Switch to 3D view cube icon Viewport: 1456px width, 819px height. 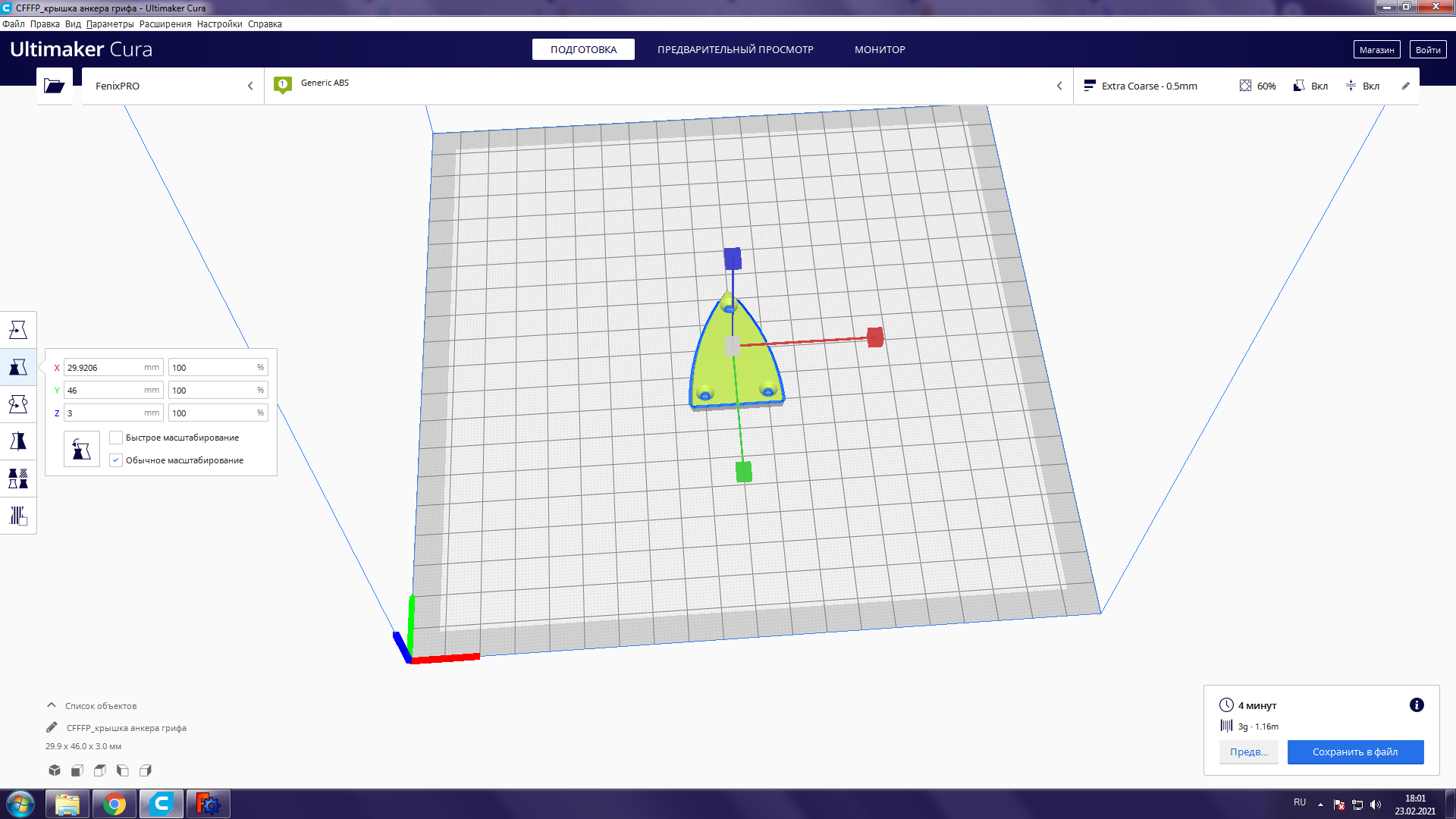(x=55, y=770)
